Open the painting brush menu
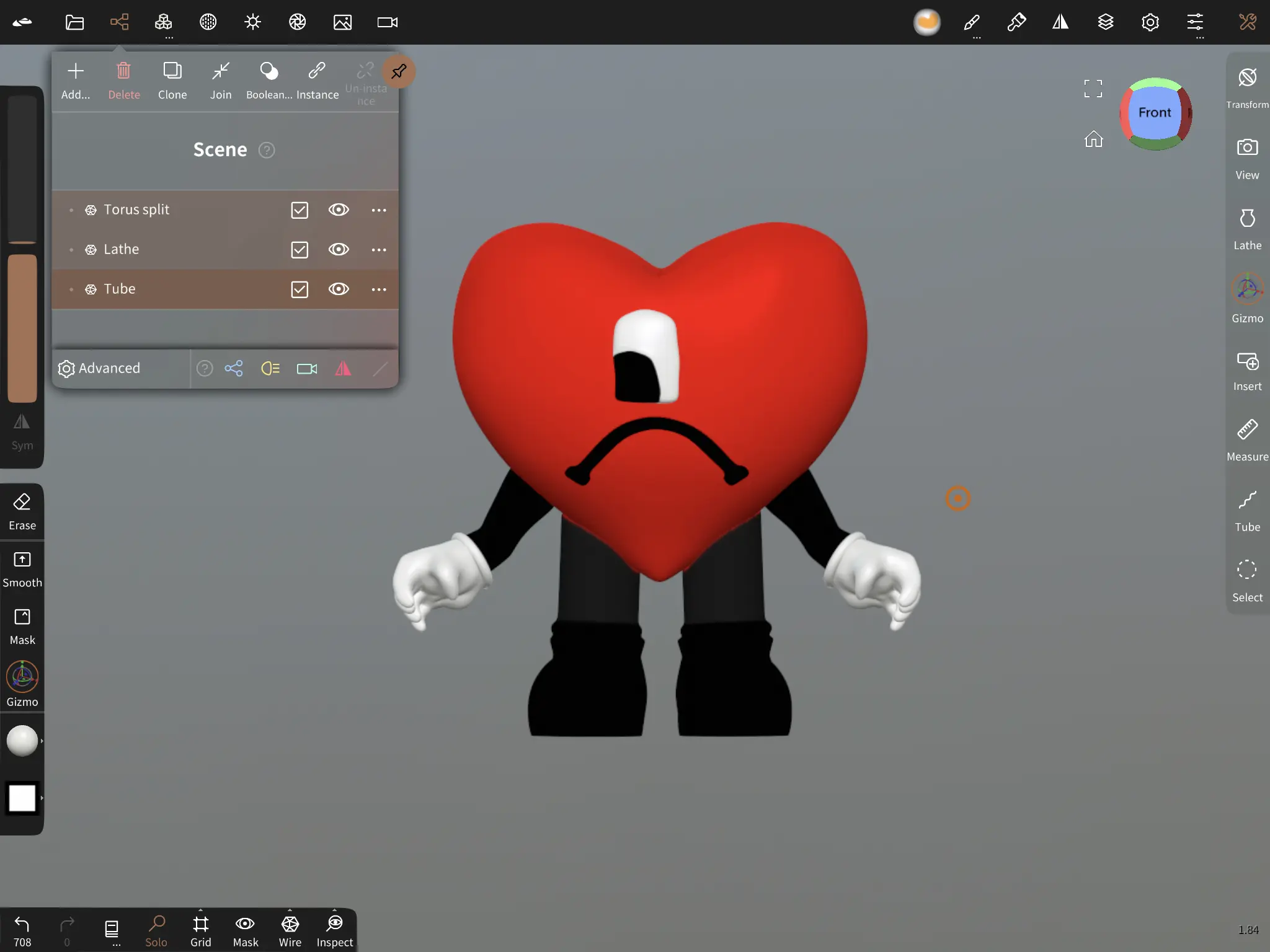1270x952 pixels. (1016, 22)
